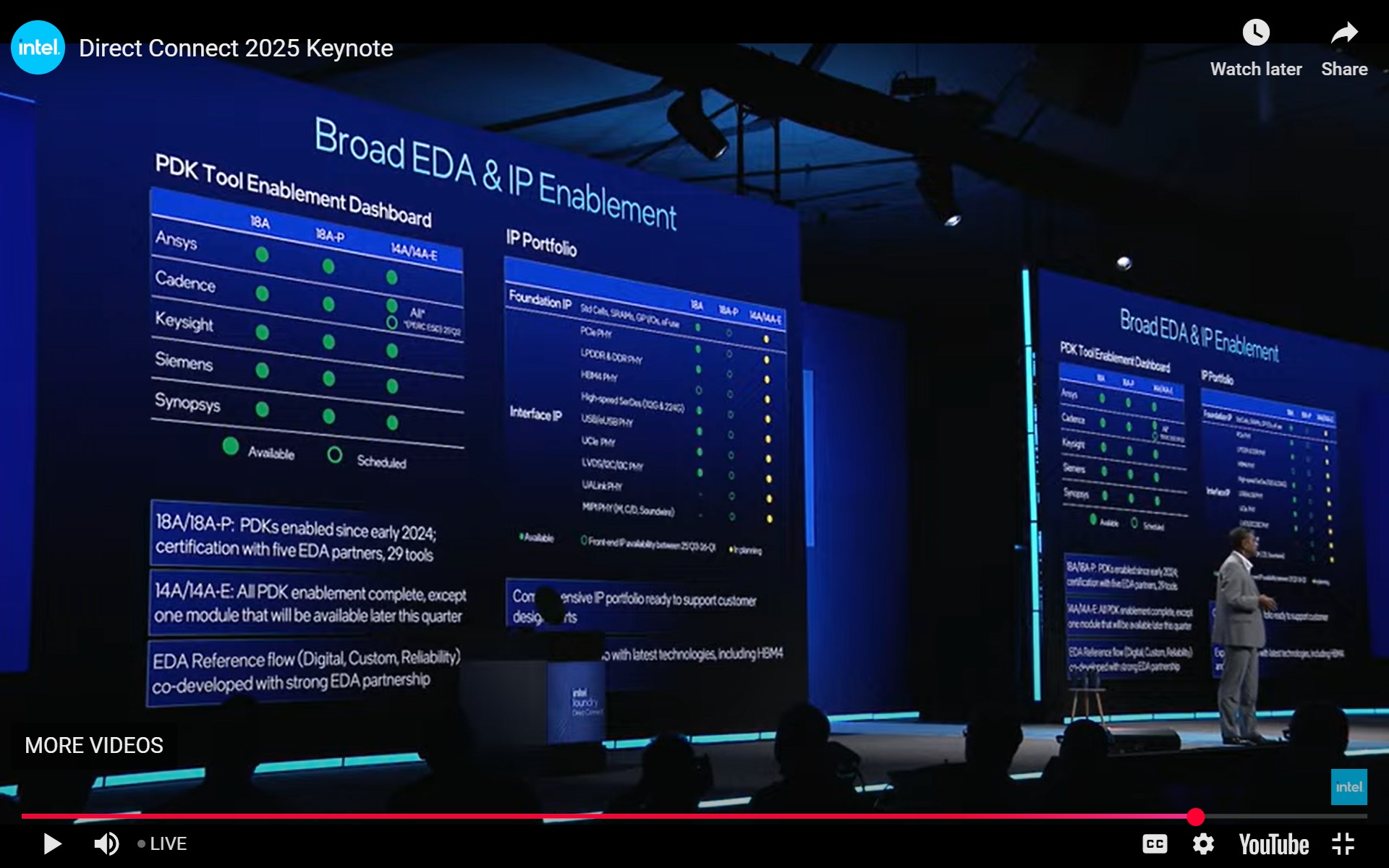Exit full screen mode
The width and height of the screenshot is (1389, 868).
1343,843
